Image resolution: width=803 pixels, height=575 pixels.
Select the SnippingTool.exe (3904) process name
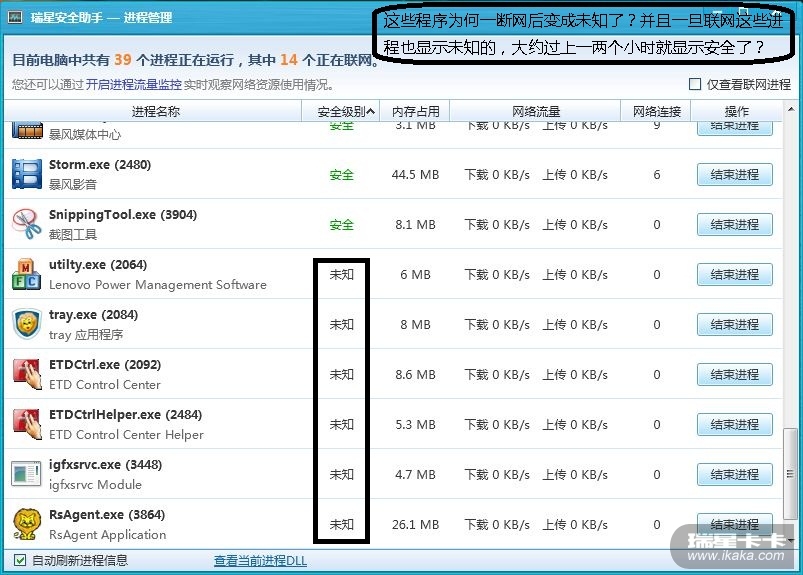123,215
